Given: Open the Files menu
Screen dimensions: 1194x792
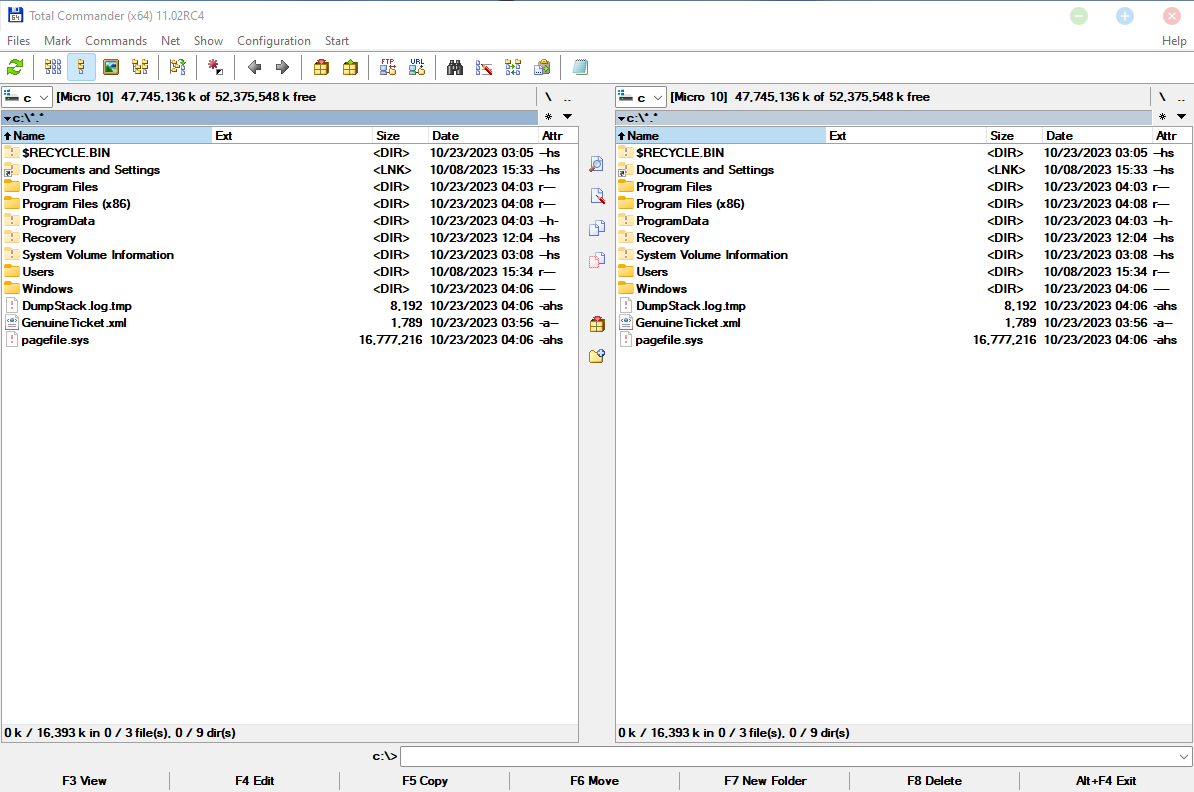Looking at the screenshot, I should click(x=18, y=40).
